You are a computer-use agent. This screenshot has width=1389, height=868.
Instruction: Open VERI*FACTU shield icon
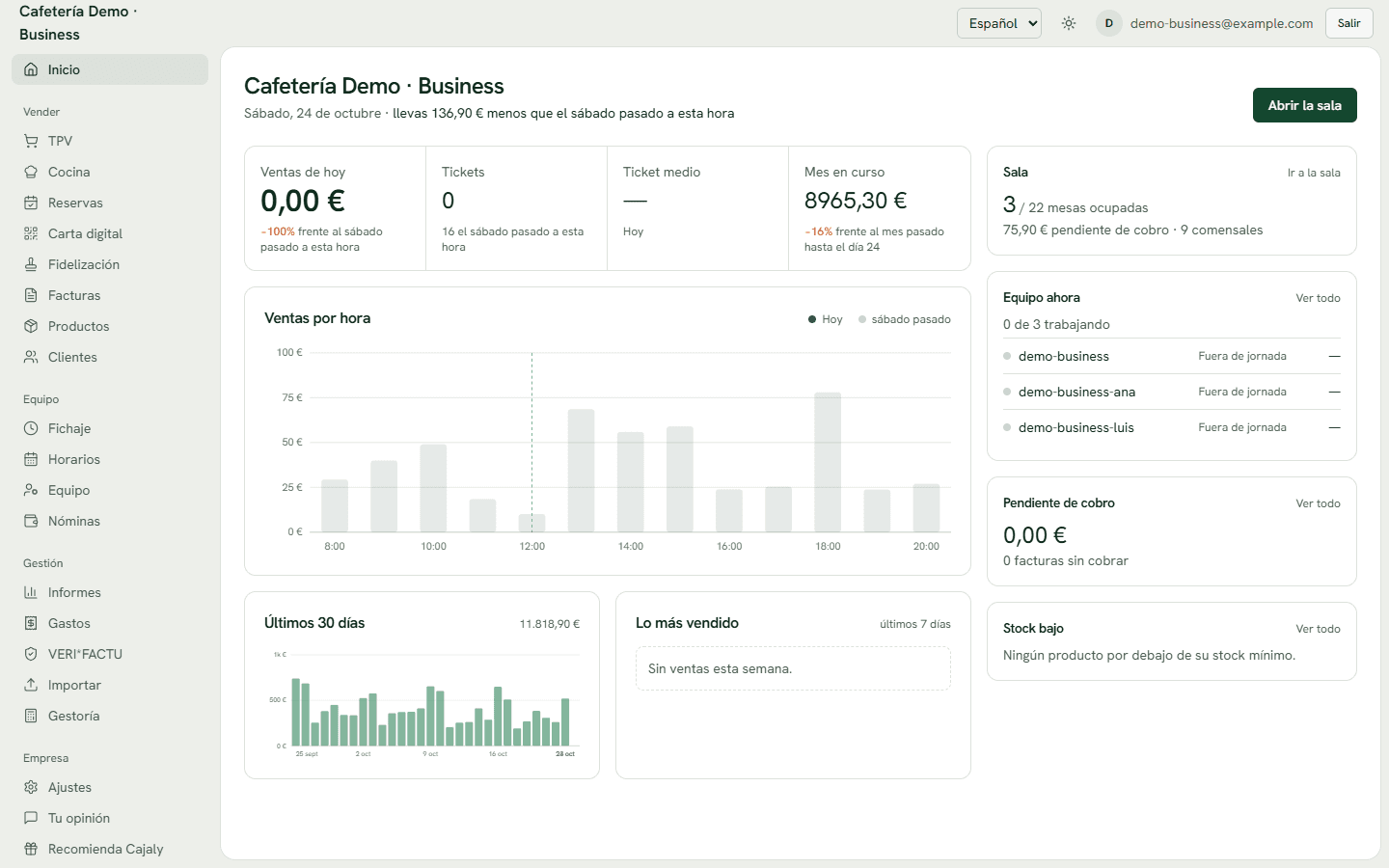pos(31,654)
